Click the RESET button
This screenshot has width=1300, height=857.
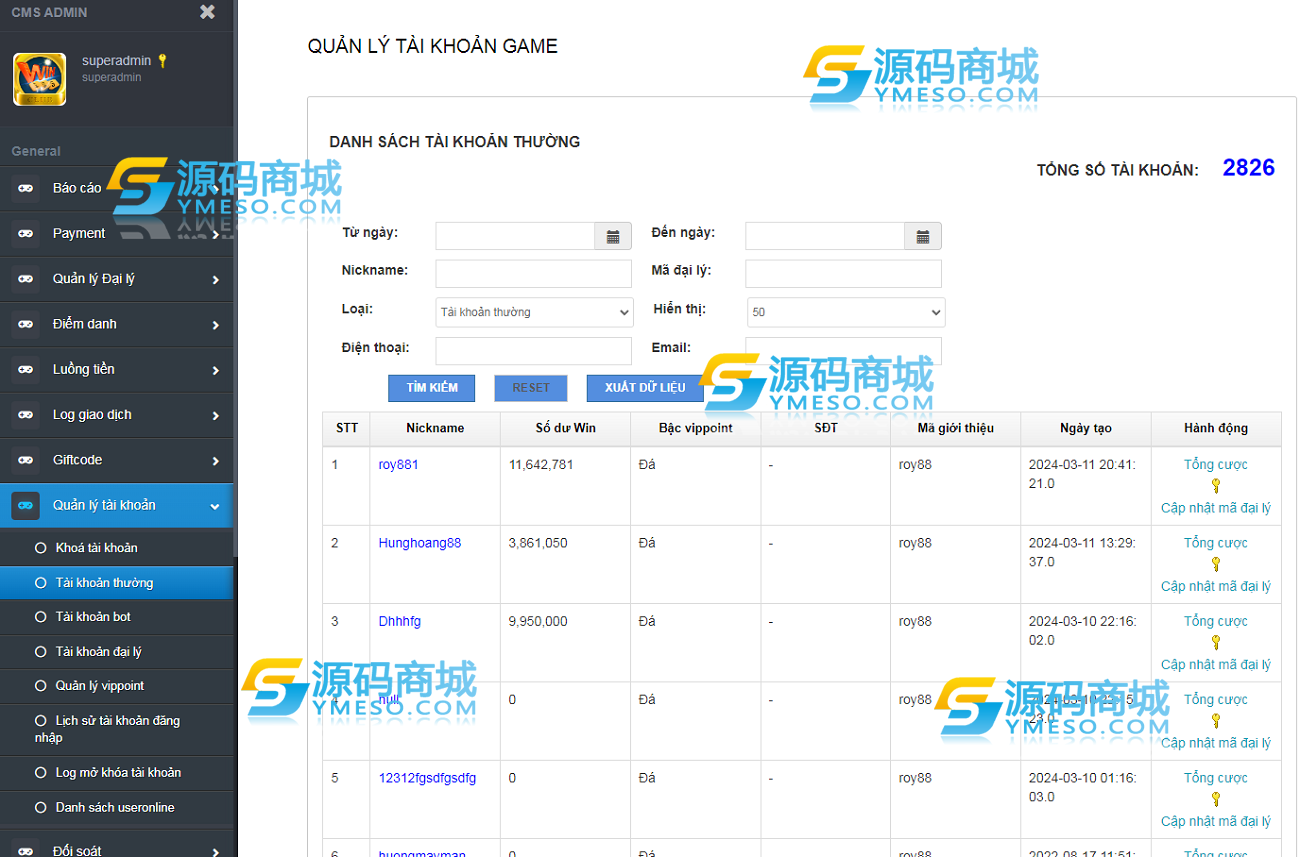531,388
